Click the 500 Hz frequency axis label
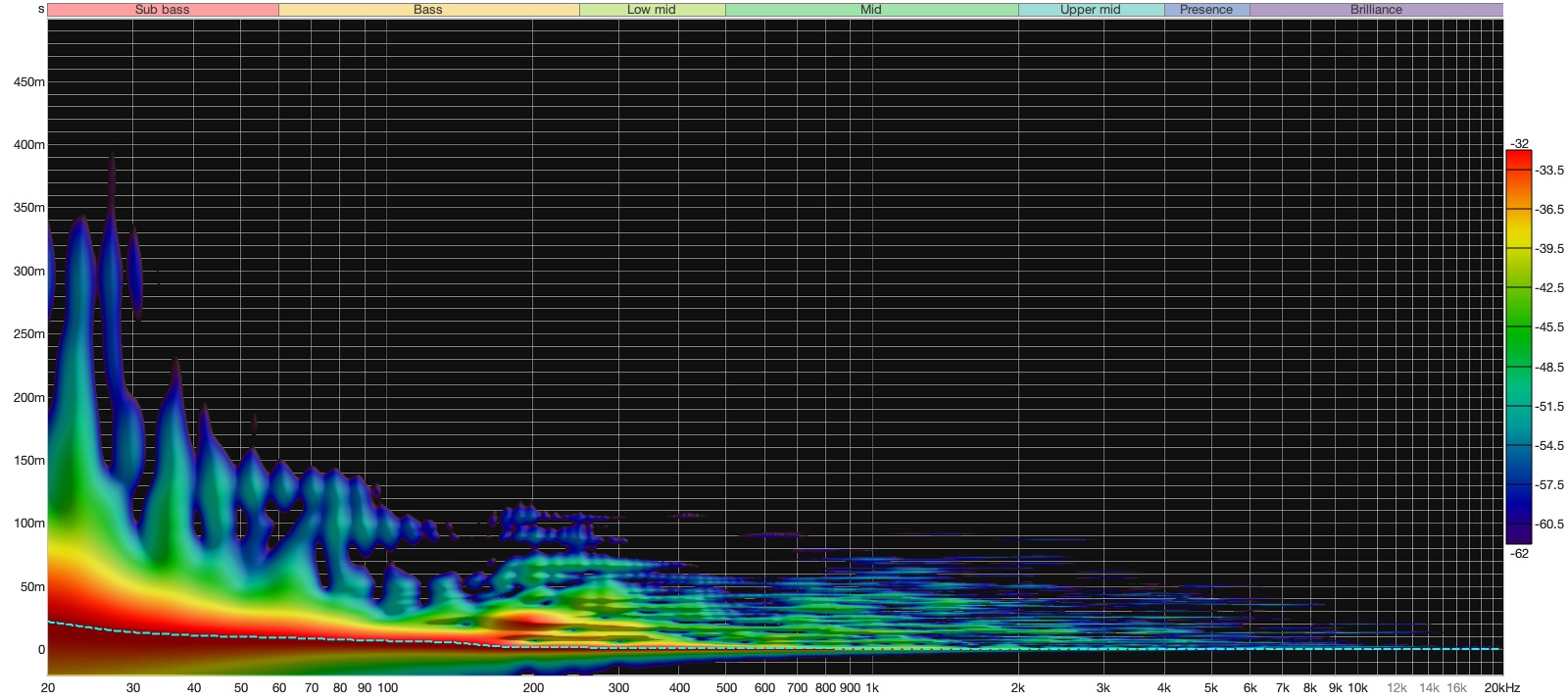The width and height of the screenshot is (1568, 700). point(726,687)
